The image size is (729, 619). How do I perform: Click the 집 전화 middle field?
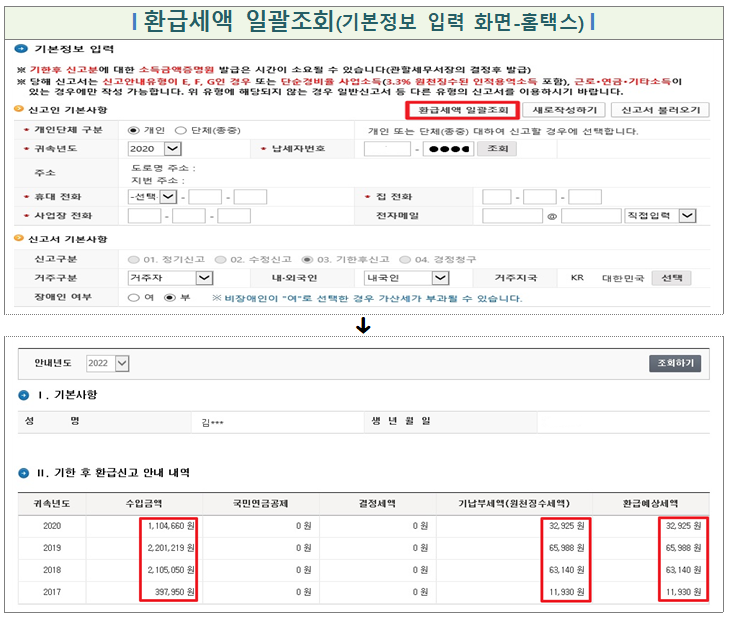[x=540, y=197]
